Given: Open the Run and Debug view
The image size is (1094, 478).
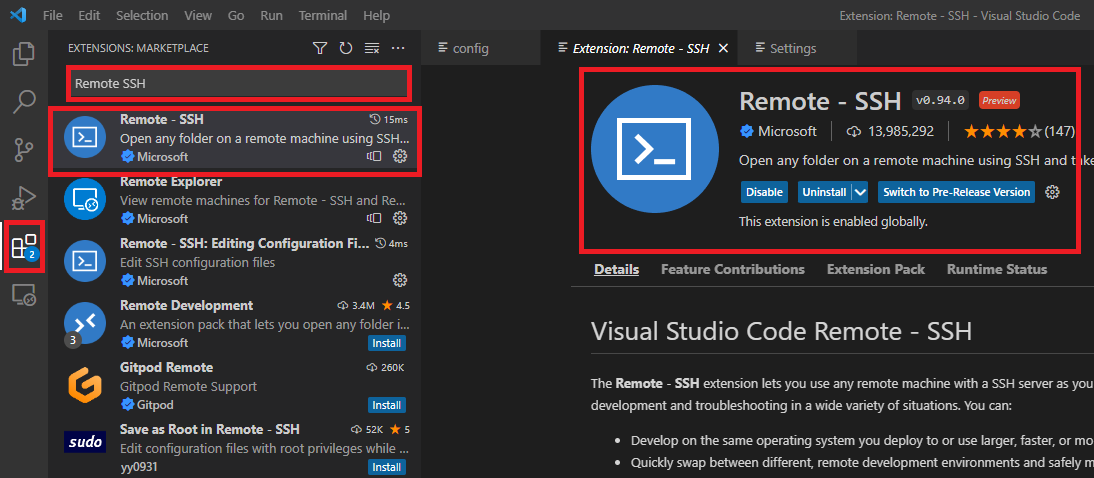Looking at the screenshot, I should [x=24, y=198].
